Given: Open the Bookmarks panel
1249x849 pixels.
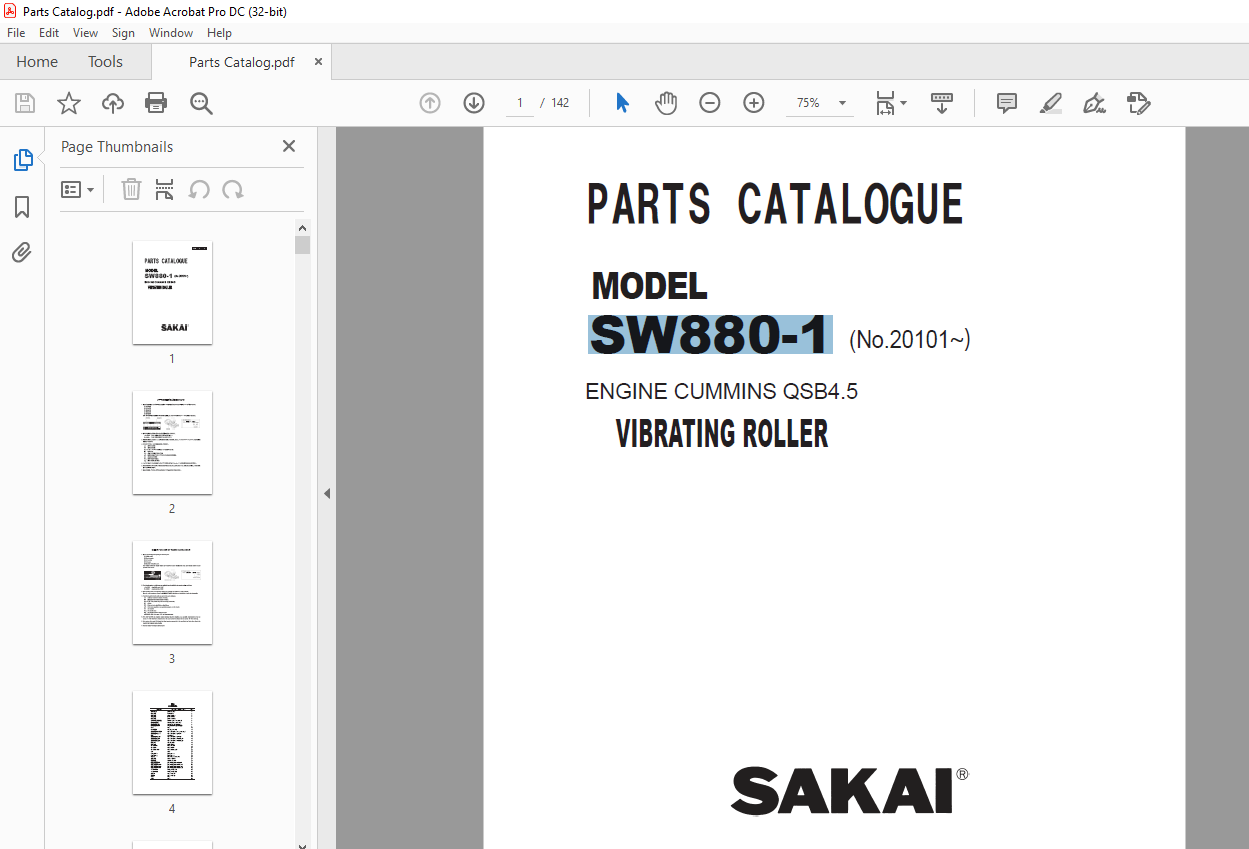Looking at the screenshot, I should coord(22,207).
